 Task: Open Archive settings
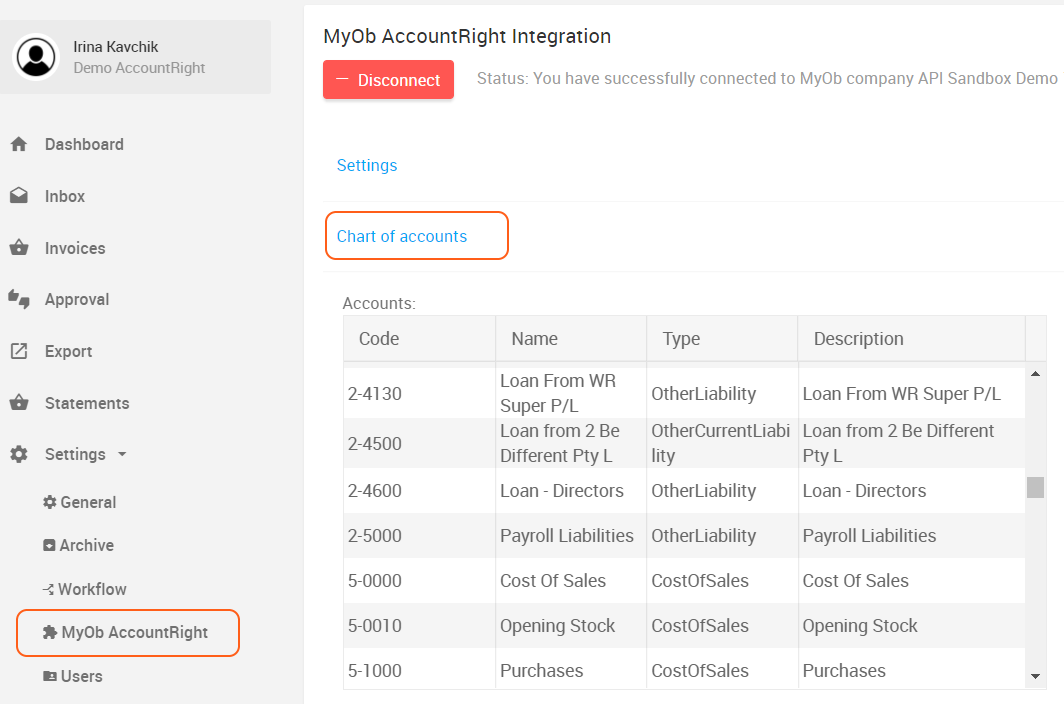click(x=87, y=545)
